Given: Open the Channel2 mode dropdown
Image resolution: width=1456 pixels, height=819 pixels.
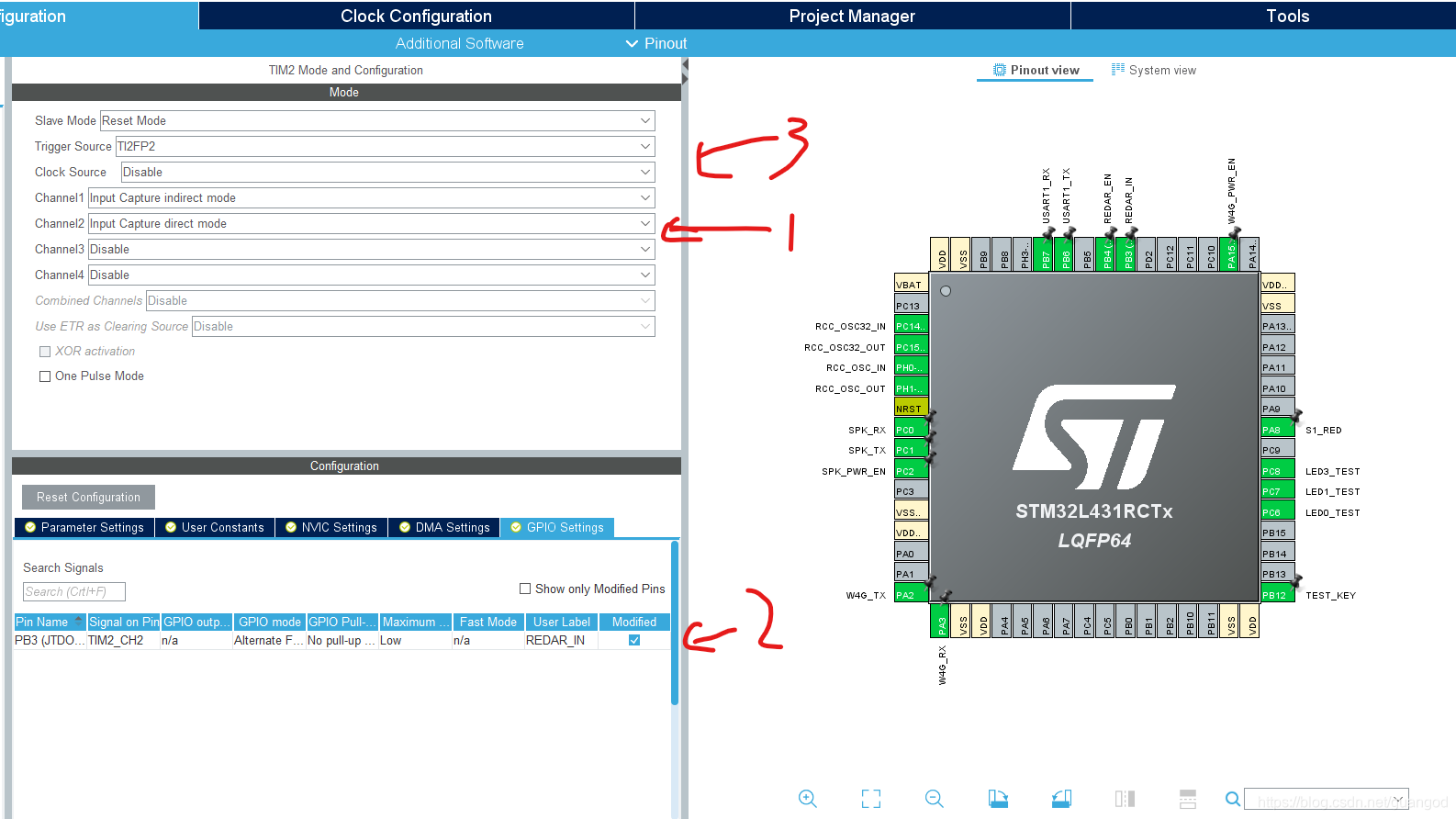Looking at the screenshot, I should [x=372, y=224].
